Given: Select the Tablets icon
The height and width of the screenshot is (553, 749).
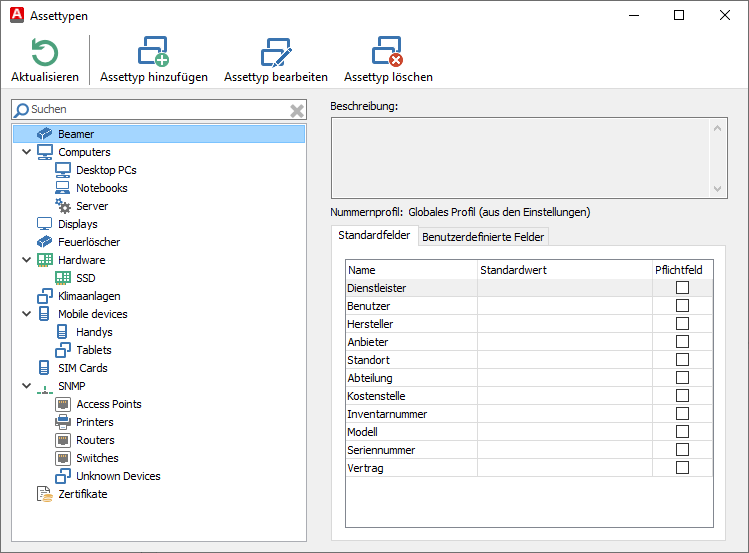Looking at the screenshot, I should (x=63, y=350).
